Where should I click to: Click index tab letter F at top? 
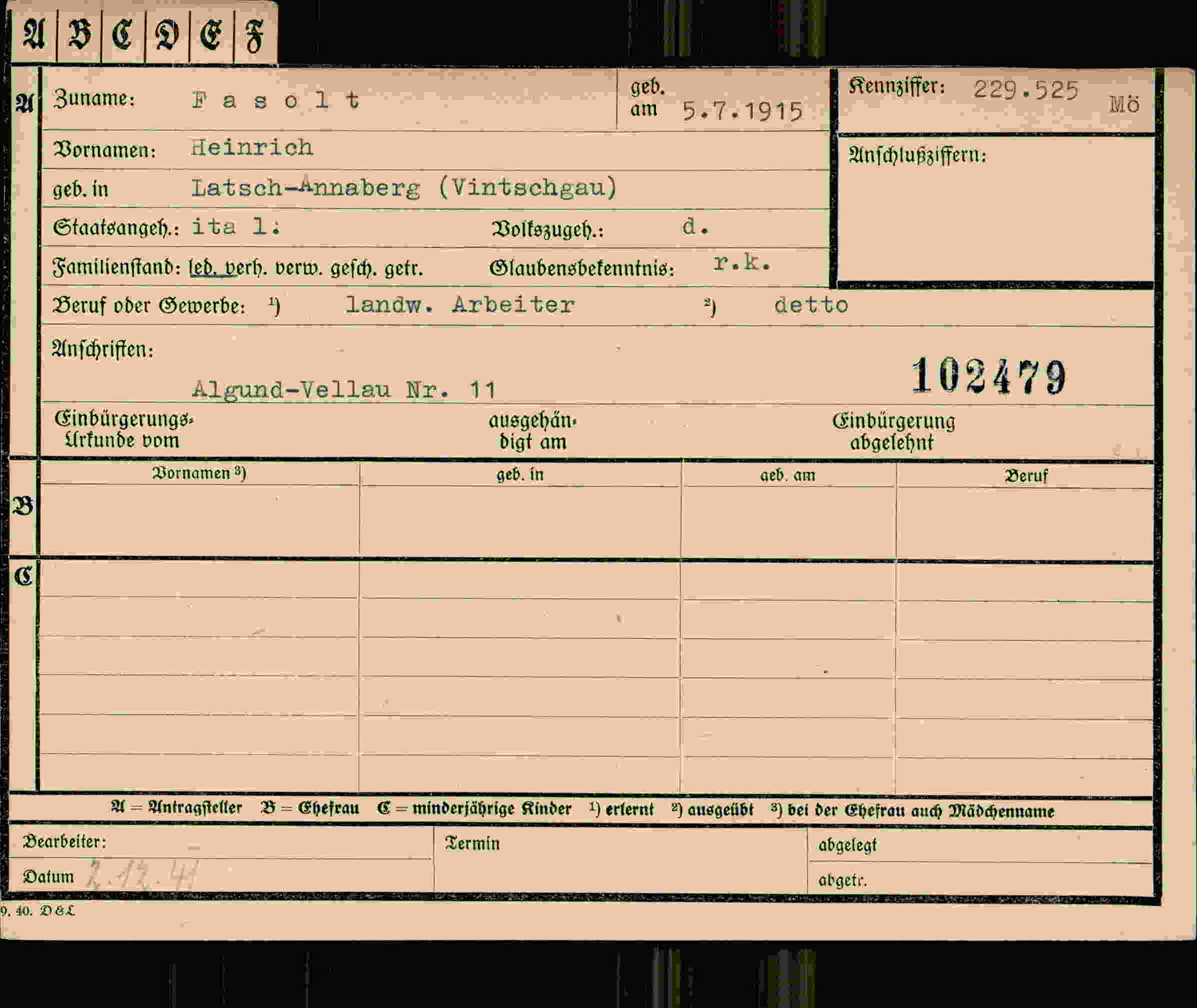click(255, 36)
